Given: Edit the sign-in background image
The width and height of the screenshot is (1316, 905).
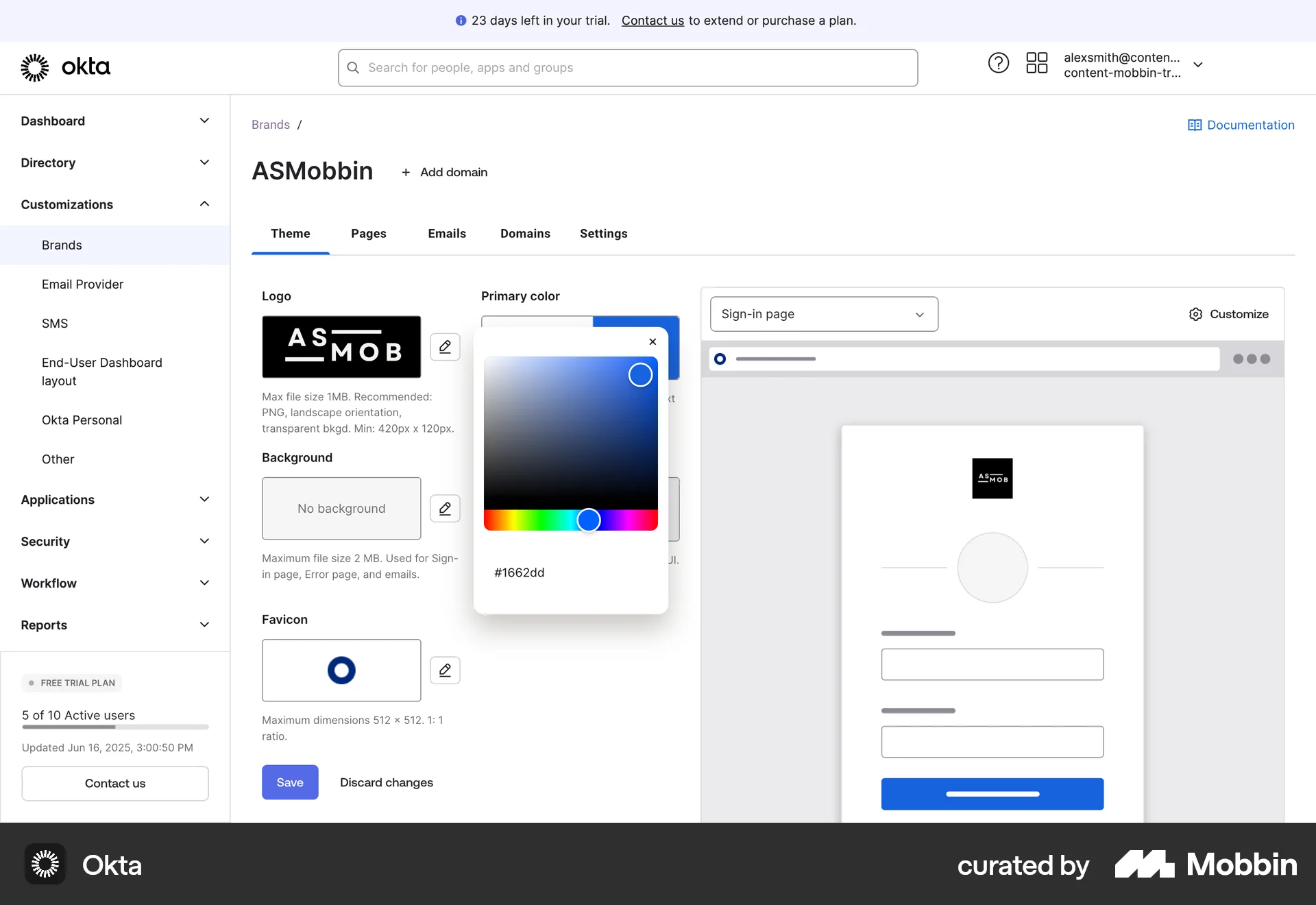Looking at the screenshot, I should [x=444, y=508].
